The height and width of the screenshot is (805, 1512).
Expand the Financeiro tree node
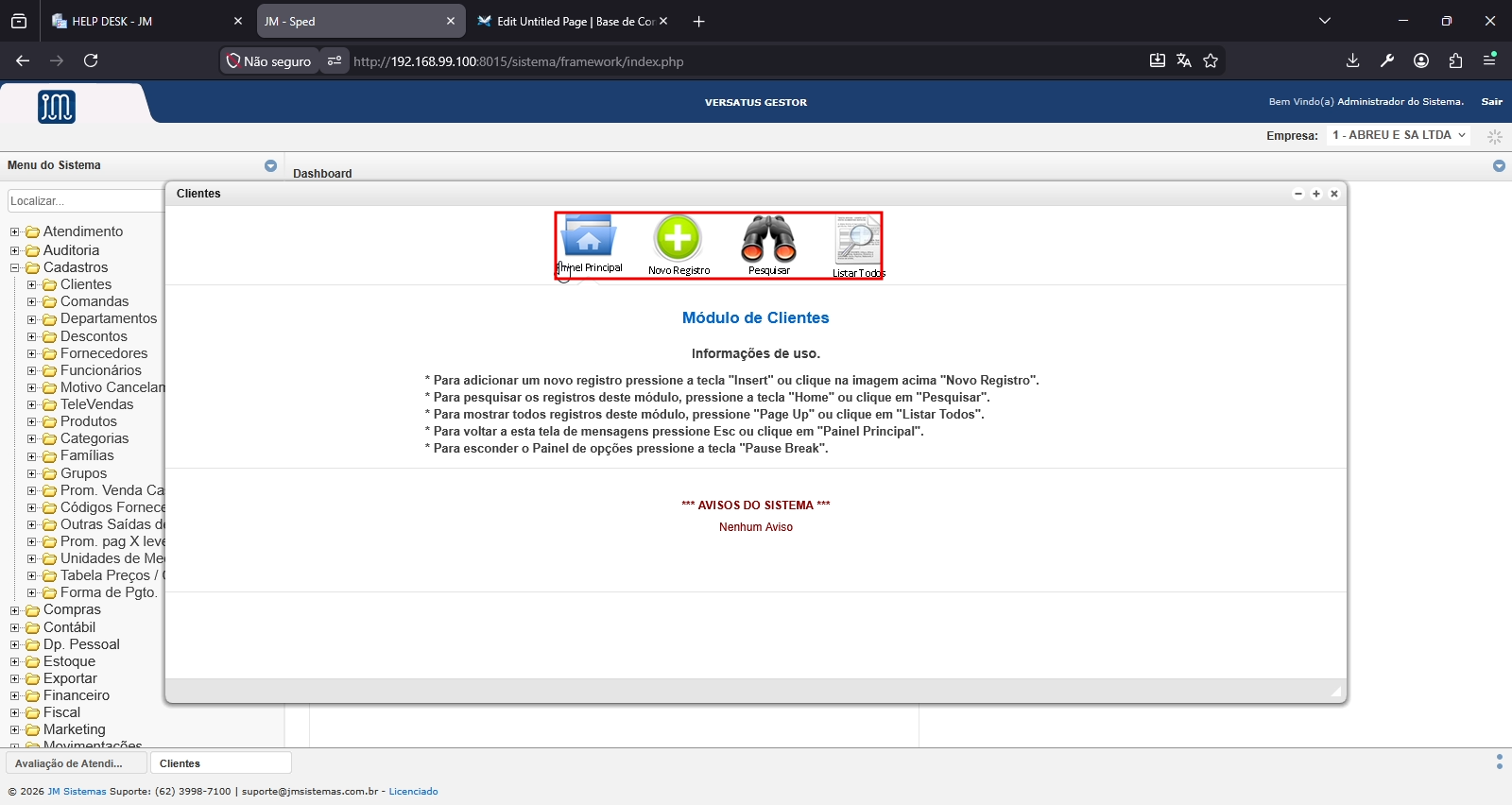click(x=15, y=695)
